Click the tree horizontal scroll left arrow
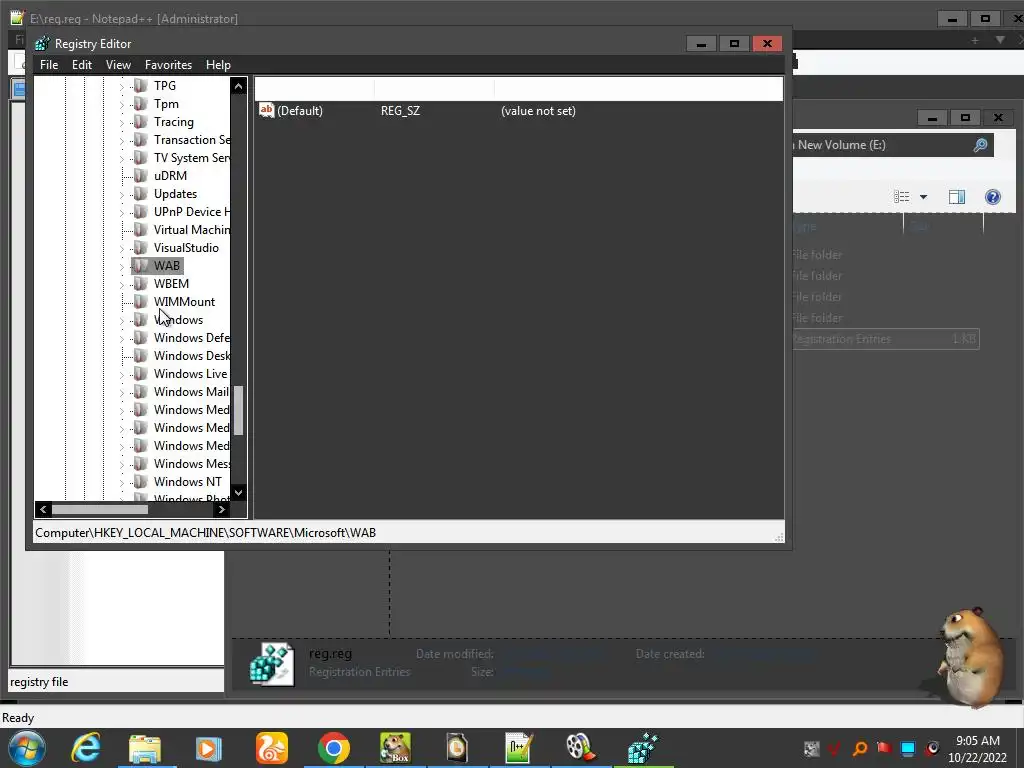Viewport: 1024px width, 768px height. pos(43,509)
